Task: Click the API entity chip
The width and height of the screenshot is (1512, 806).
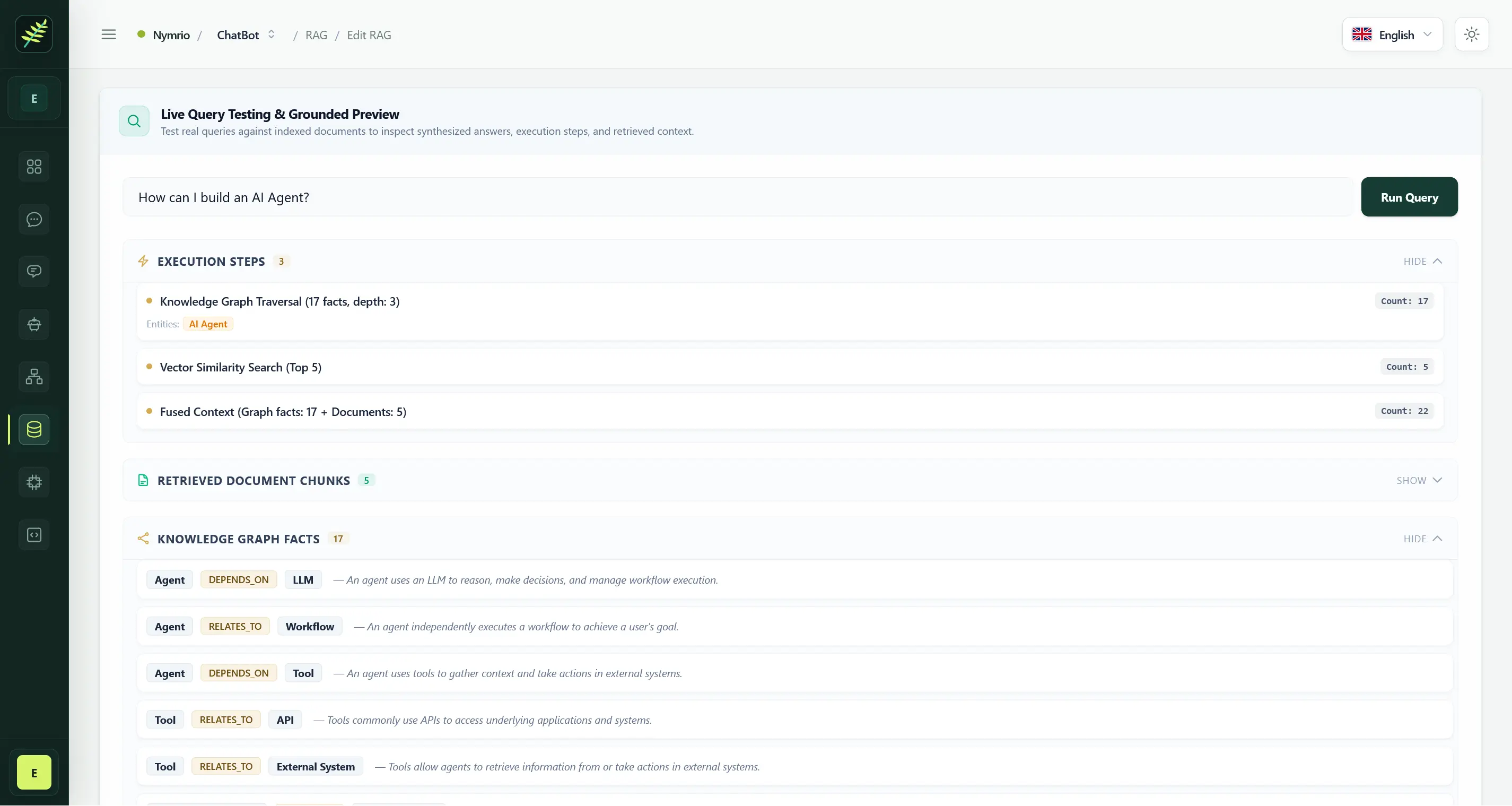Action: [x=285, y=720]
